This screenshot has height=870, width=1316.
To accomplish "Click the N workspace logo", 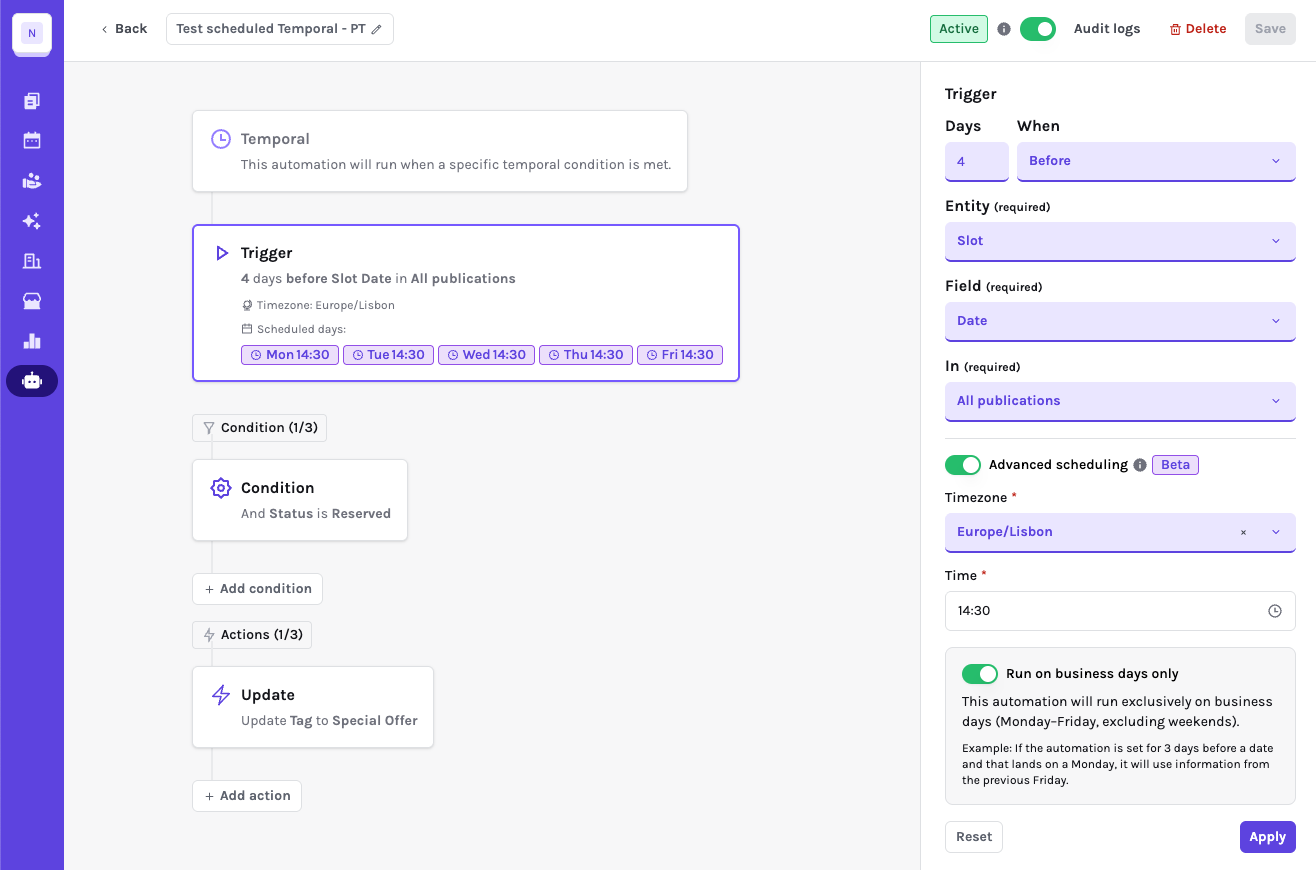I will click(32, 33).
